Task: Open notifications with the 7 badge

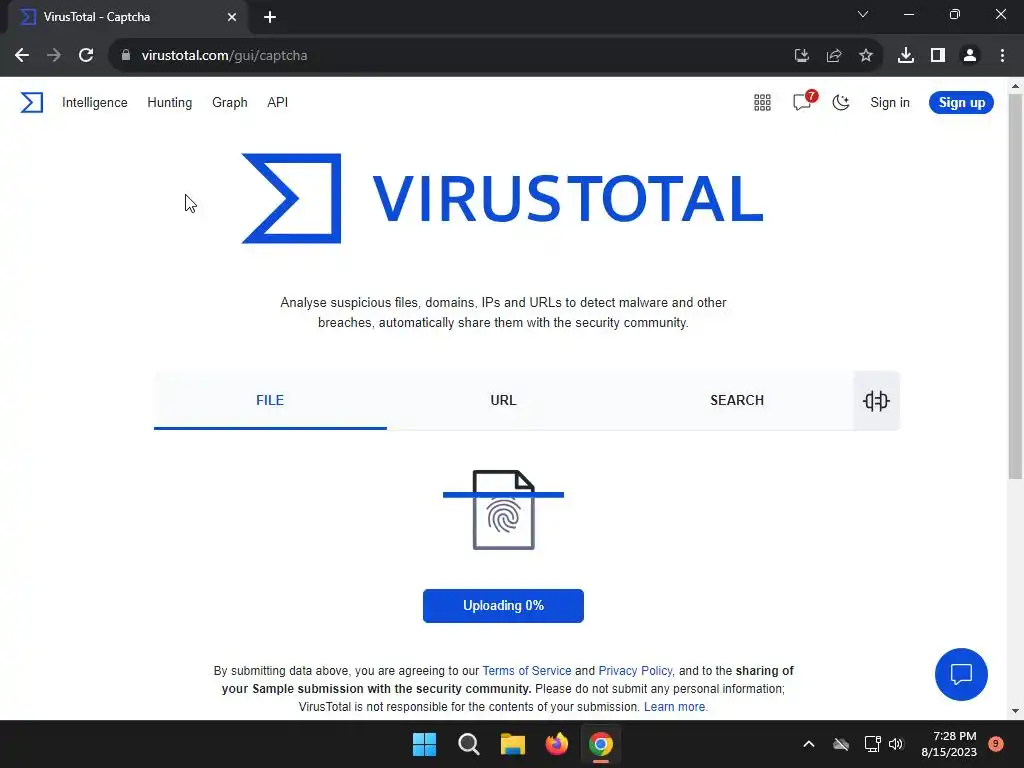Action: [x=804, y=101]
